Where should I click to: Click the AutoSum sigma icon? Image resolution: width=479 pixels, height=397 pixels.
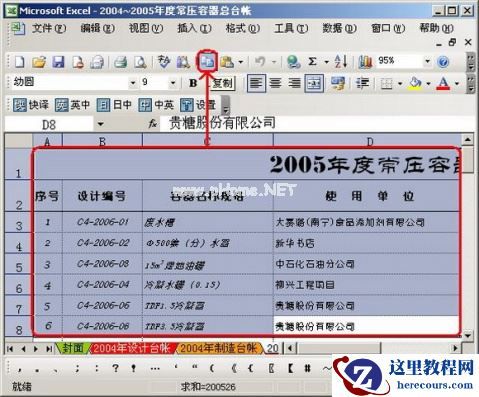point(312,62)
